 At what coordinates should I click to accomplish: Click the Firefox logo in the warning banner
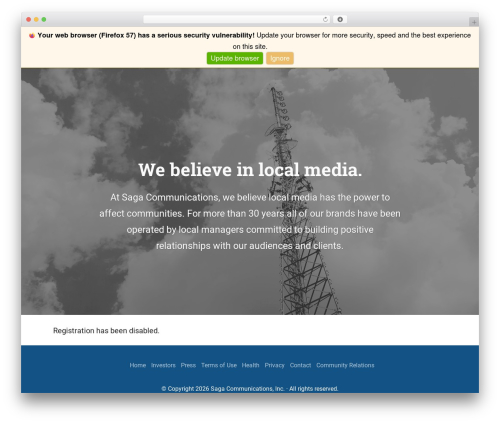coord(32,36)
